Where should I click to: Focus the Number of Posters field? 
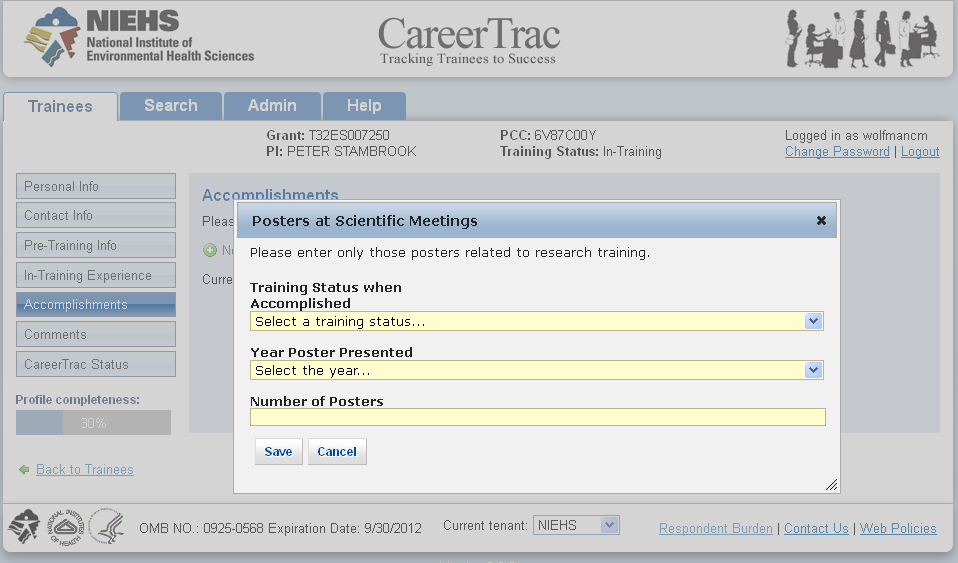coord(538,417)
